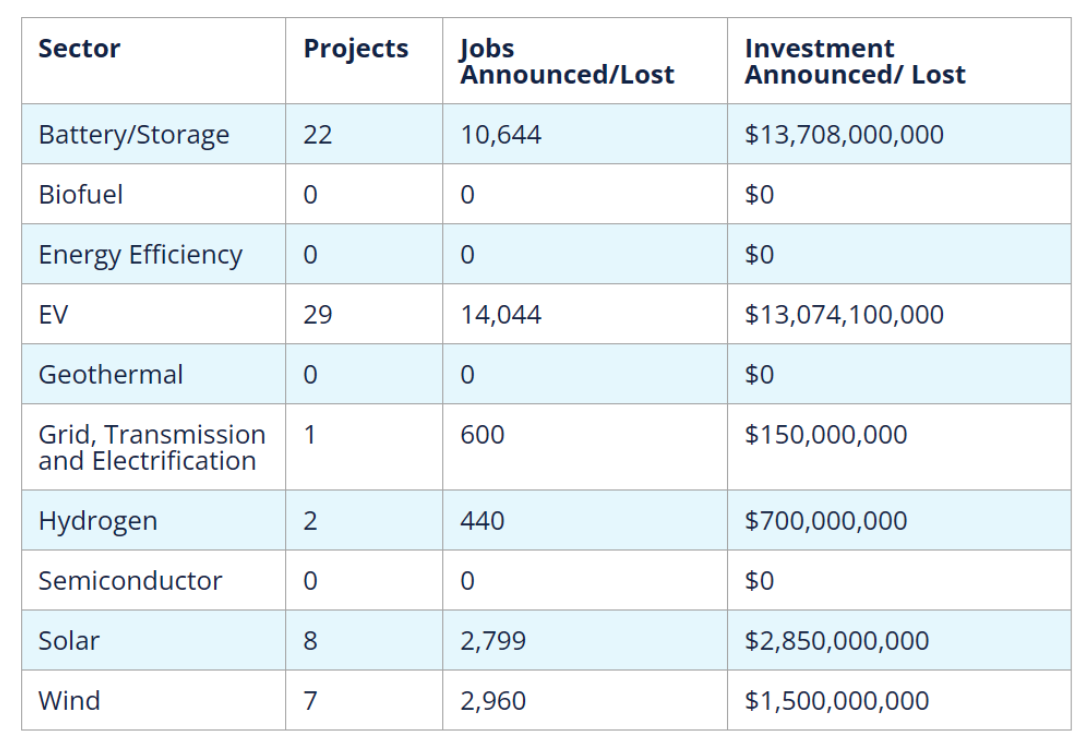Viewport: 1089px width, 747px height.
Task: Select the 2,799 jobs cell
Action: coord(493,641)
